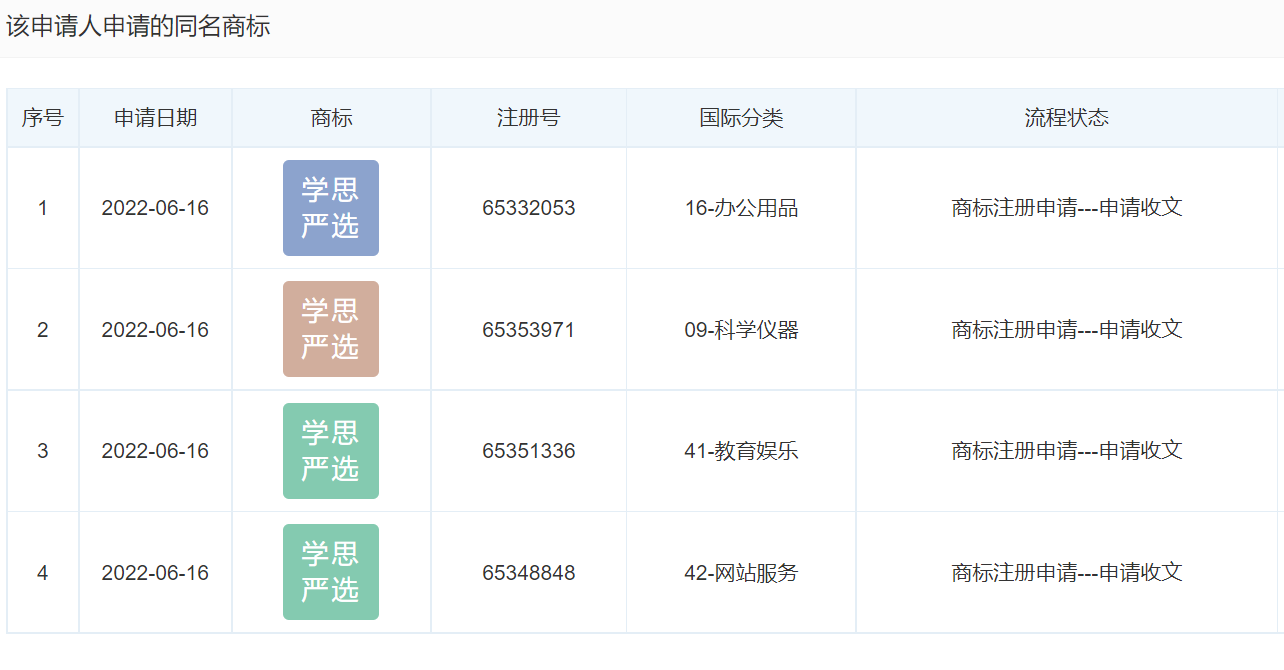Screen dimensions: 1284x670
Task: Click the 申请日期 column header
Action: point(155,118)
